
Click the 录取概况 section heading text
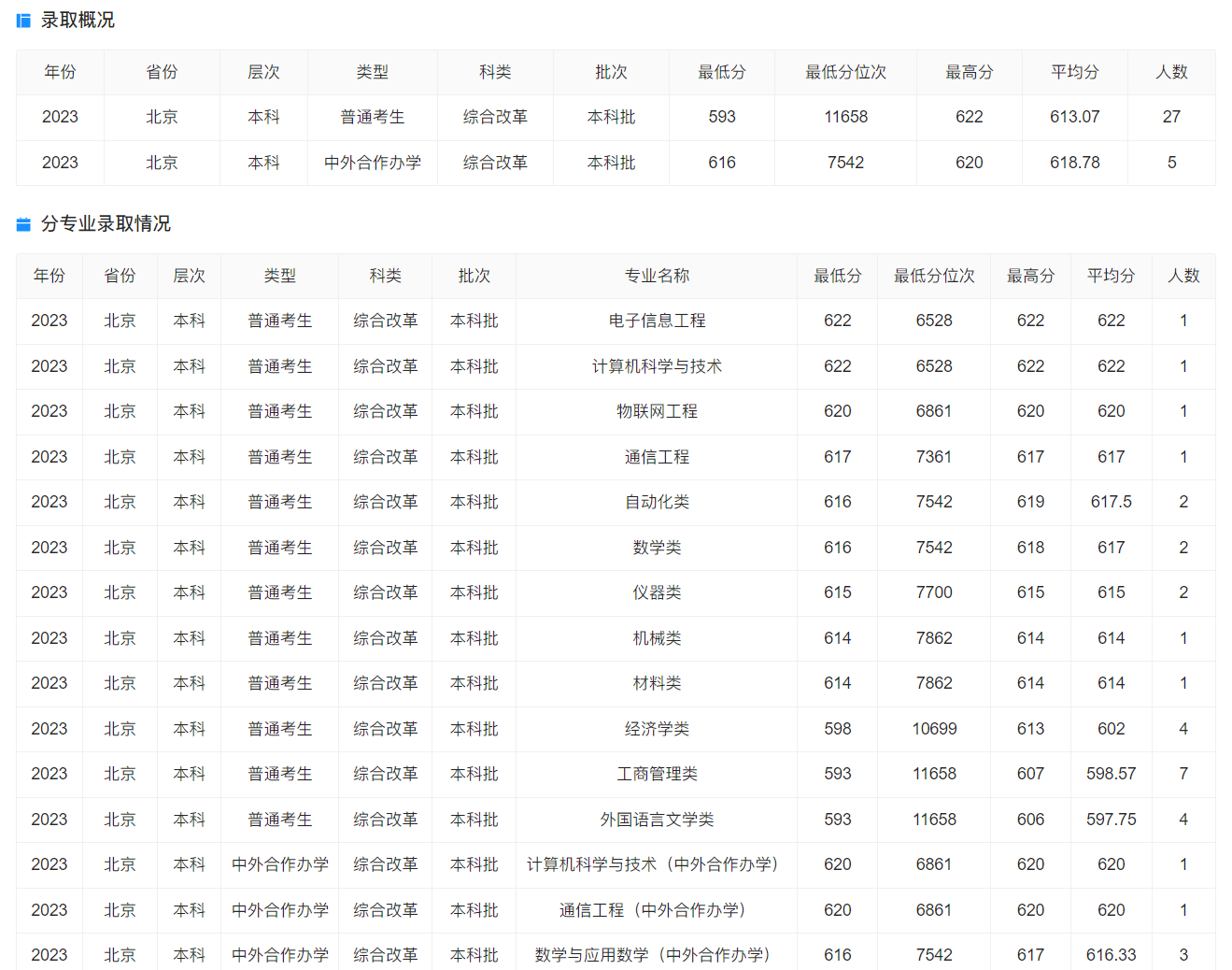click(x=78, y=21)
